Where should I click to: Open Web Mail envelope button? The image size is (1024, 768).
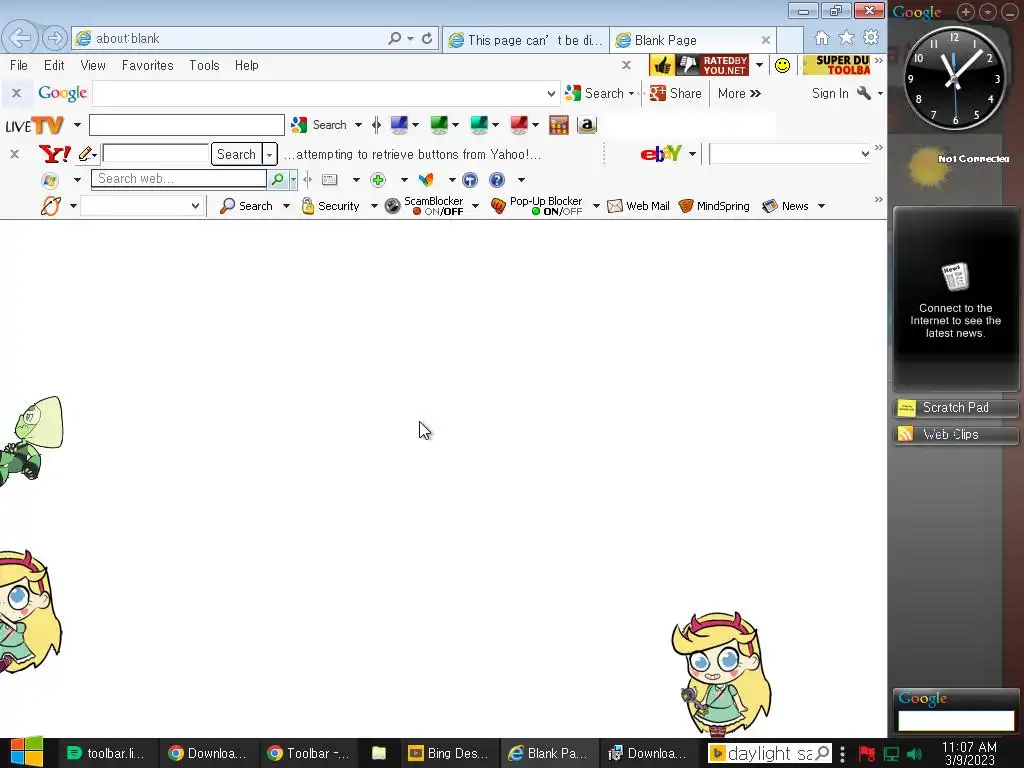tap(638, 206)
